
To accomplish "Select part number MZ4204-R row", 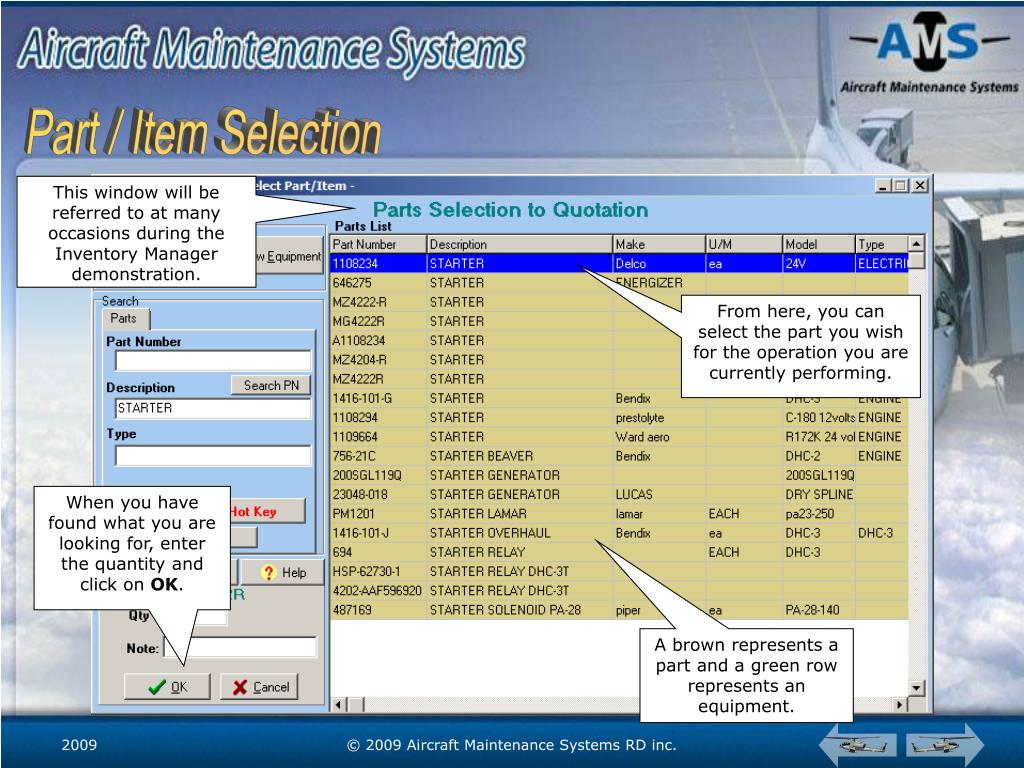I will pos(619,360).
